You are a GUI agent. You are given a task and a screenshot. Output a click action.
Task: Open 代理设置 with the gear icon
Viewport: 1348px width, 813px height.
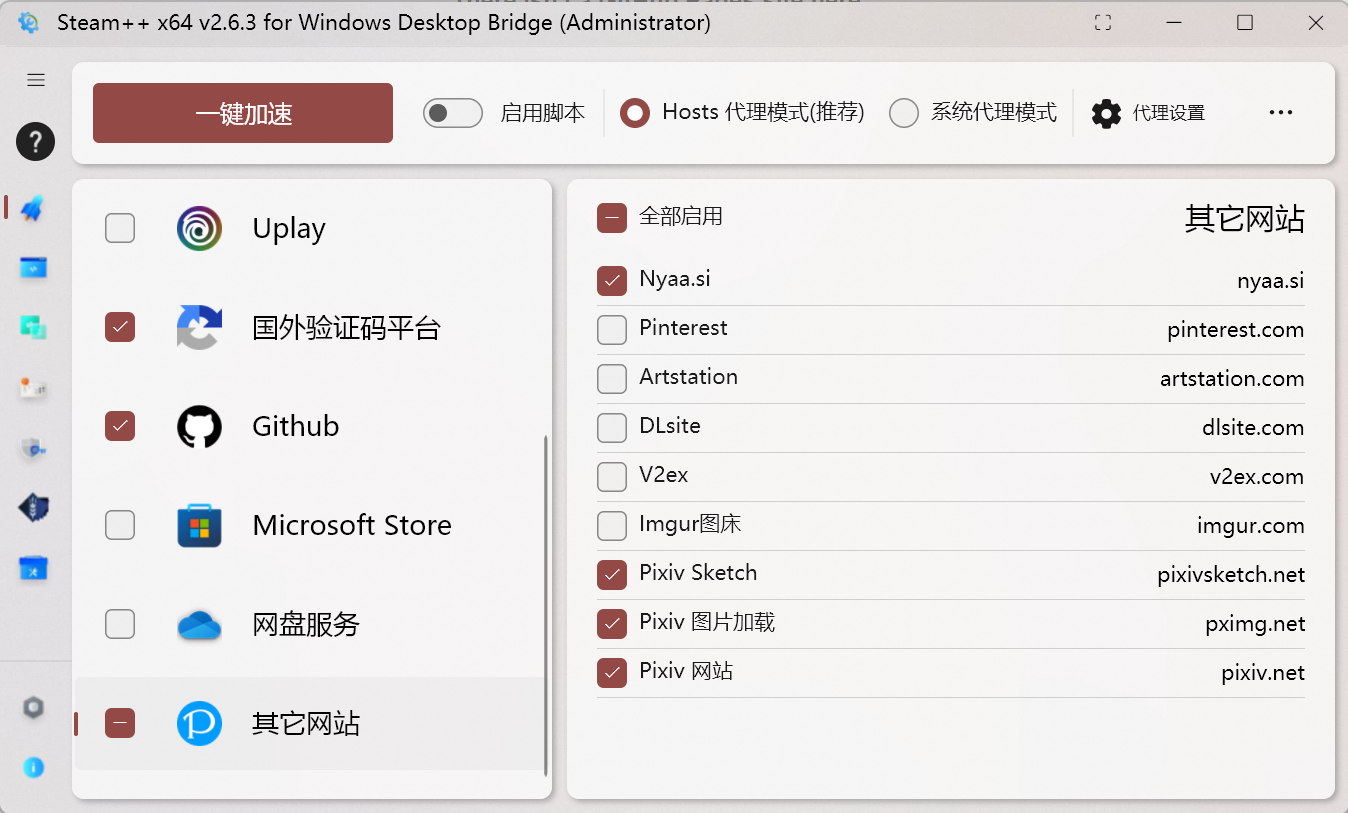(1148, 113)
